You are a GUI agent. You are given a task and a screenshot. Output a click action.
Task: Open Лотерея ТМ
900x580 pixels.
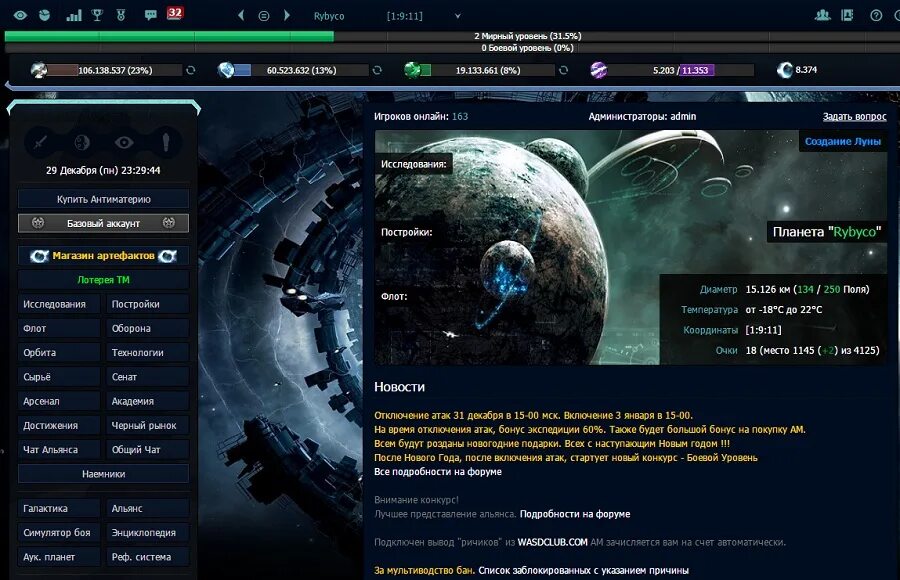click(x=103, y=280)
